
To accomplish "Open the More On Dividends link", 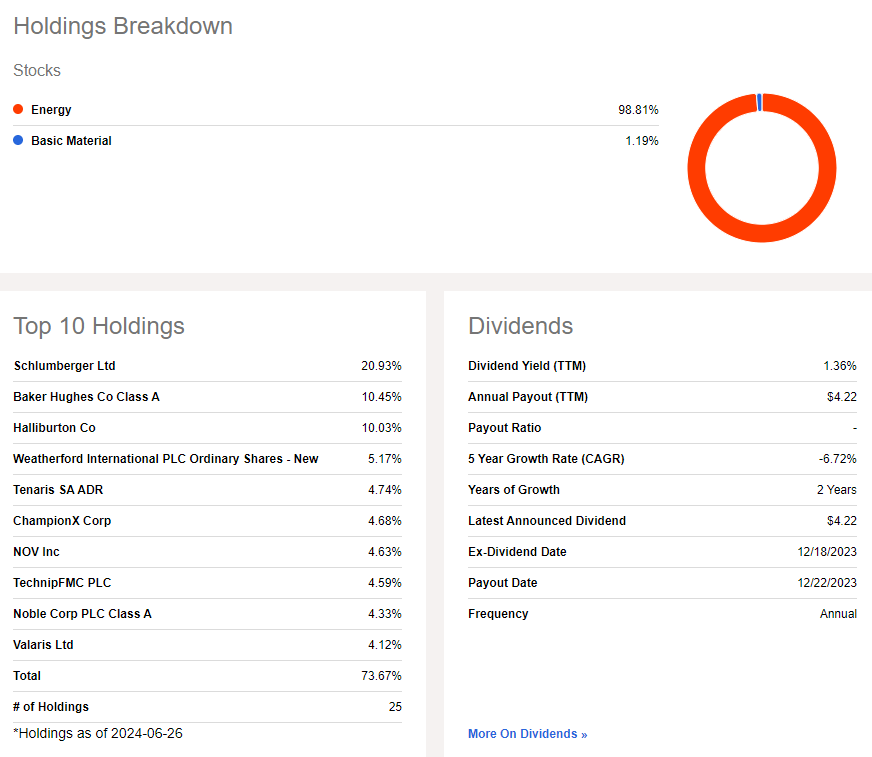I will pos(527,734).
